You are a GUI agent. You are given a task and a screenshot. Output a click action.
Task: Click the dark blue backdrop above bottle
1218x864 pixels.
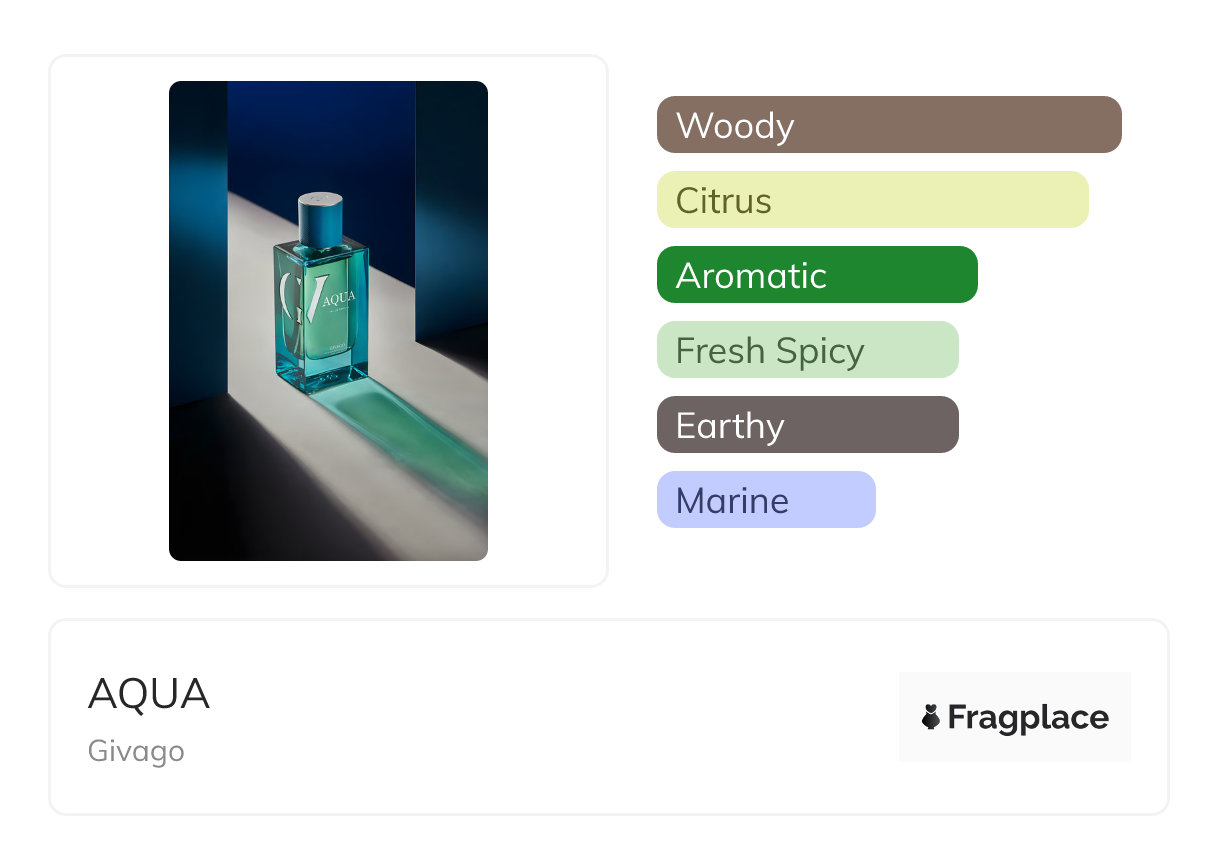pos(320,130)
